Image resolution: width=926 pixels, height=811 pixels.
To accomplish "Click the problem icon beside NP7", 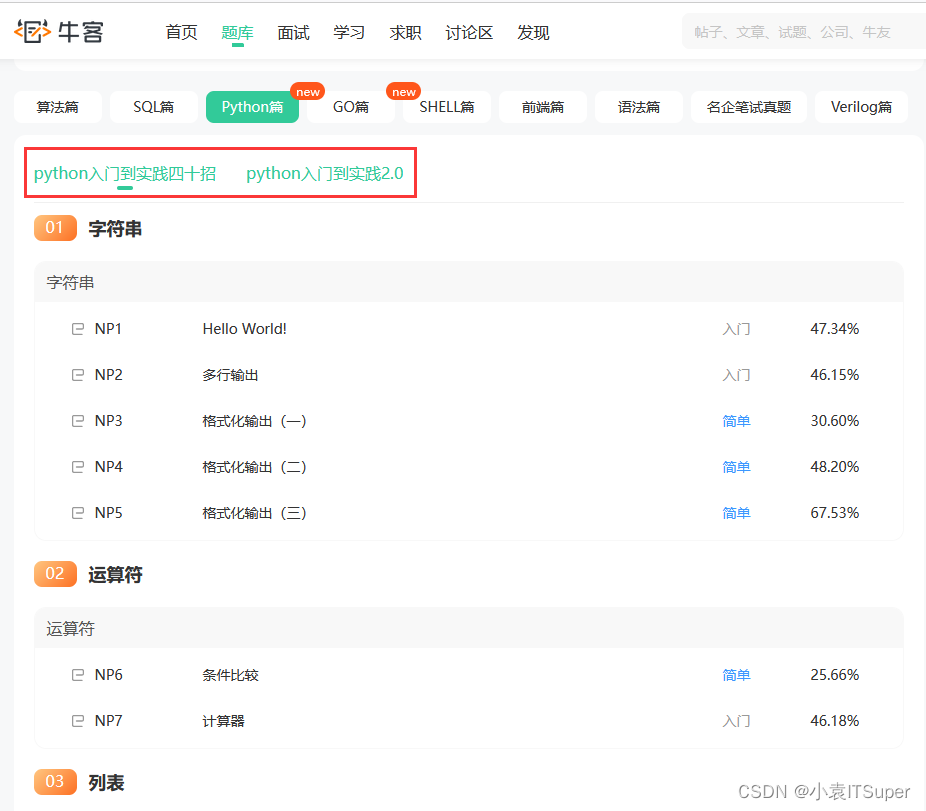I will (77, 721).
